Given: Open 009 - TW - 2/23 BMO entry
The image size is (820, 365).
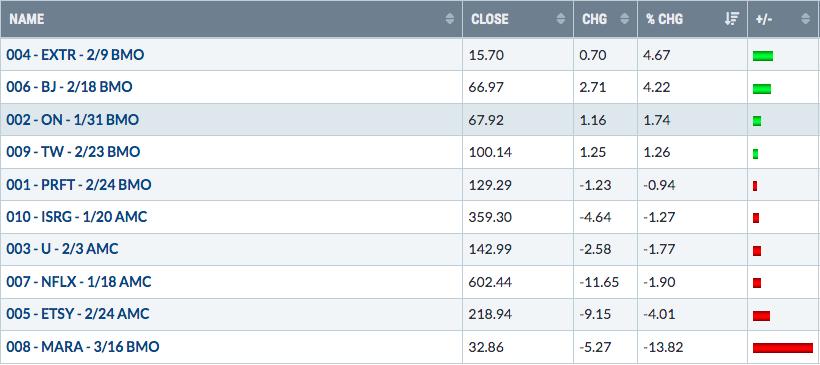Looking at the screenshot, I should [73, 152].
